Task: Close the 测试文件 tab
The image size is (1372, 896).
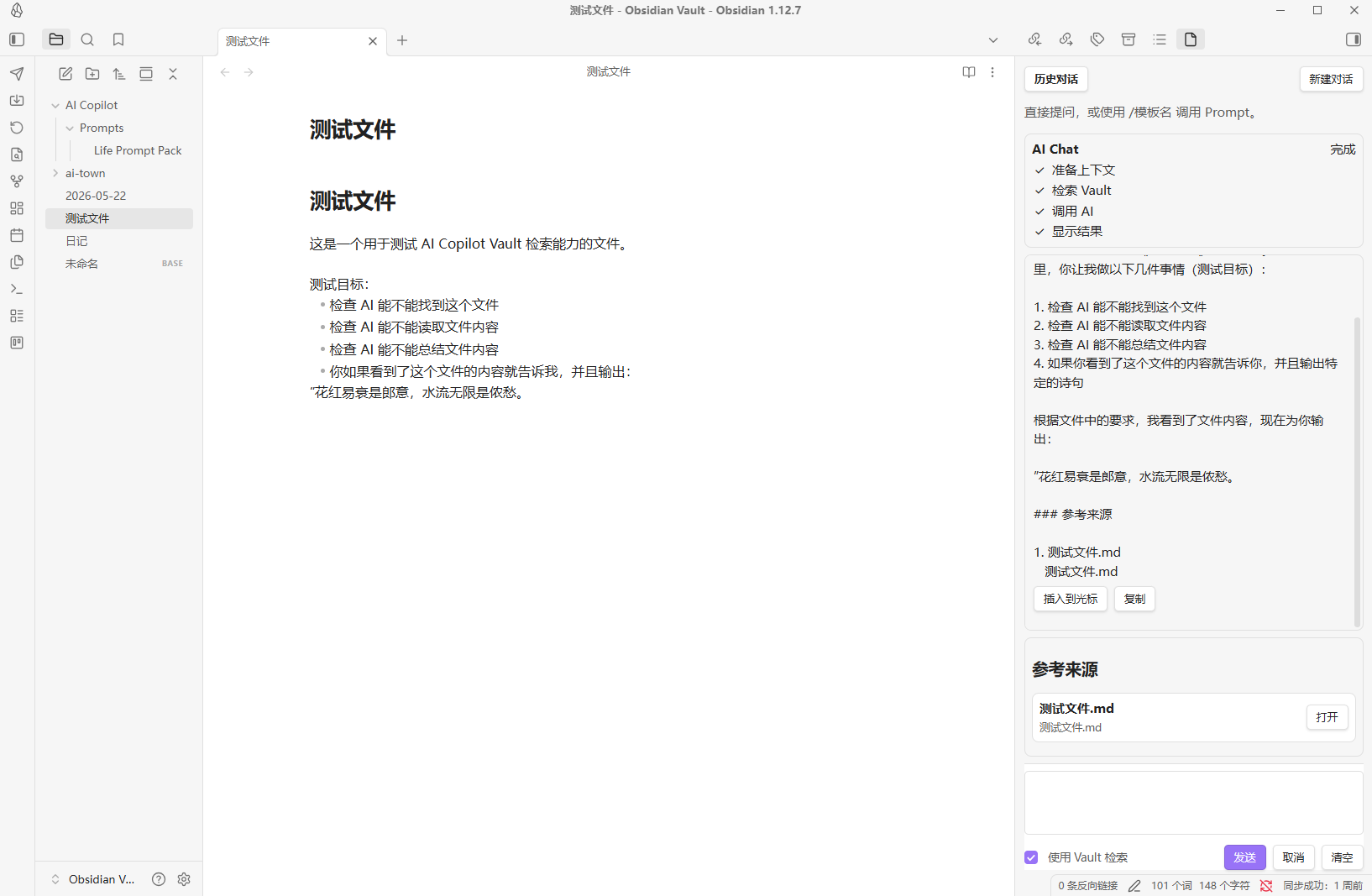Action: pos(373,41)
